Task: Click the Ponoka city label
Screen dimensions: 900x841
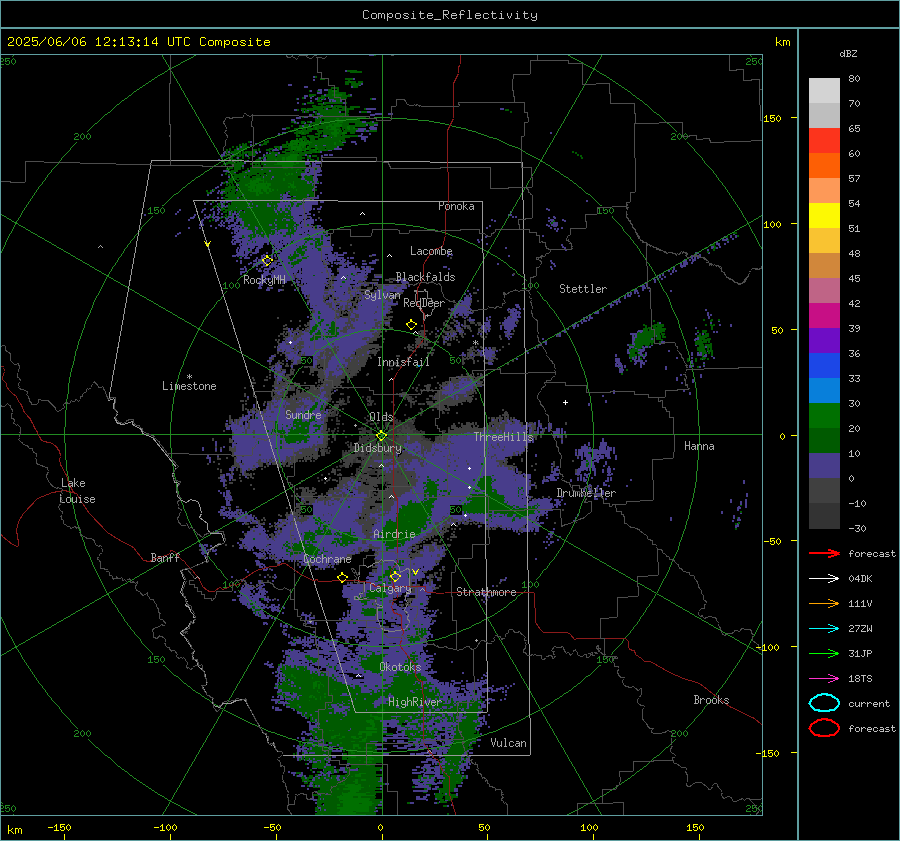Action: click(456, 206)
